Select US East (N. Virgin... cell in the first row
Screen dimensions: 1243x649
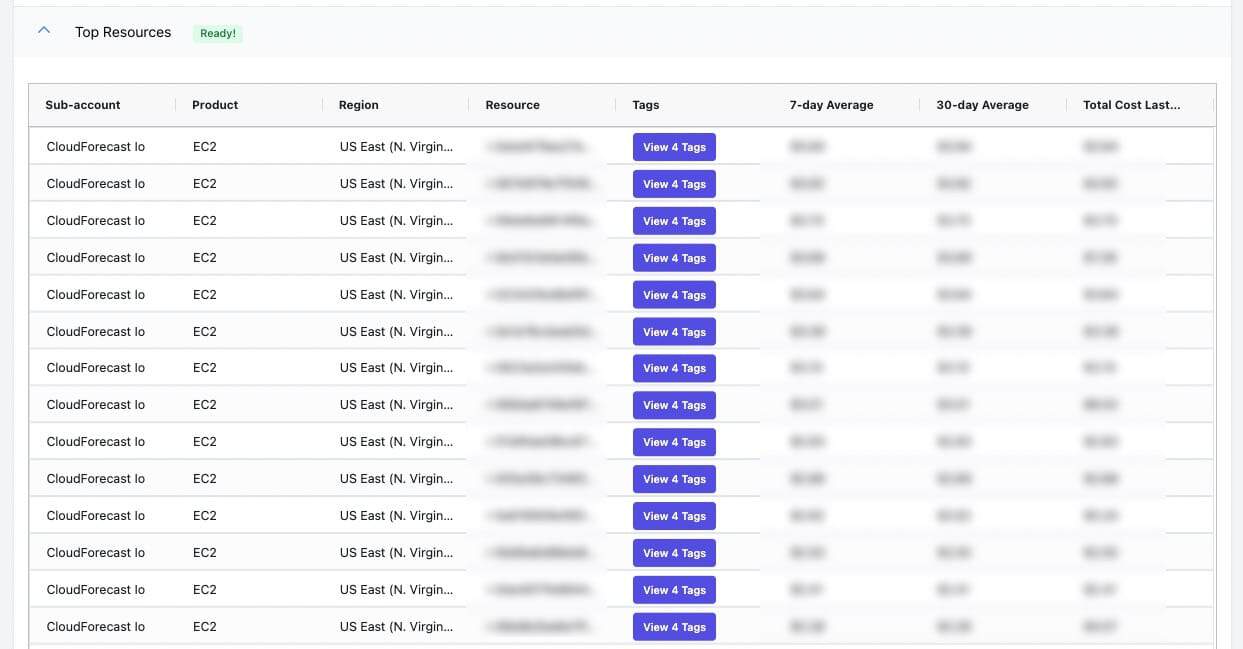pos(396,147)
